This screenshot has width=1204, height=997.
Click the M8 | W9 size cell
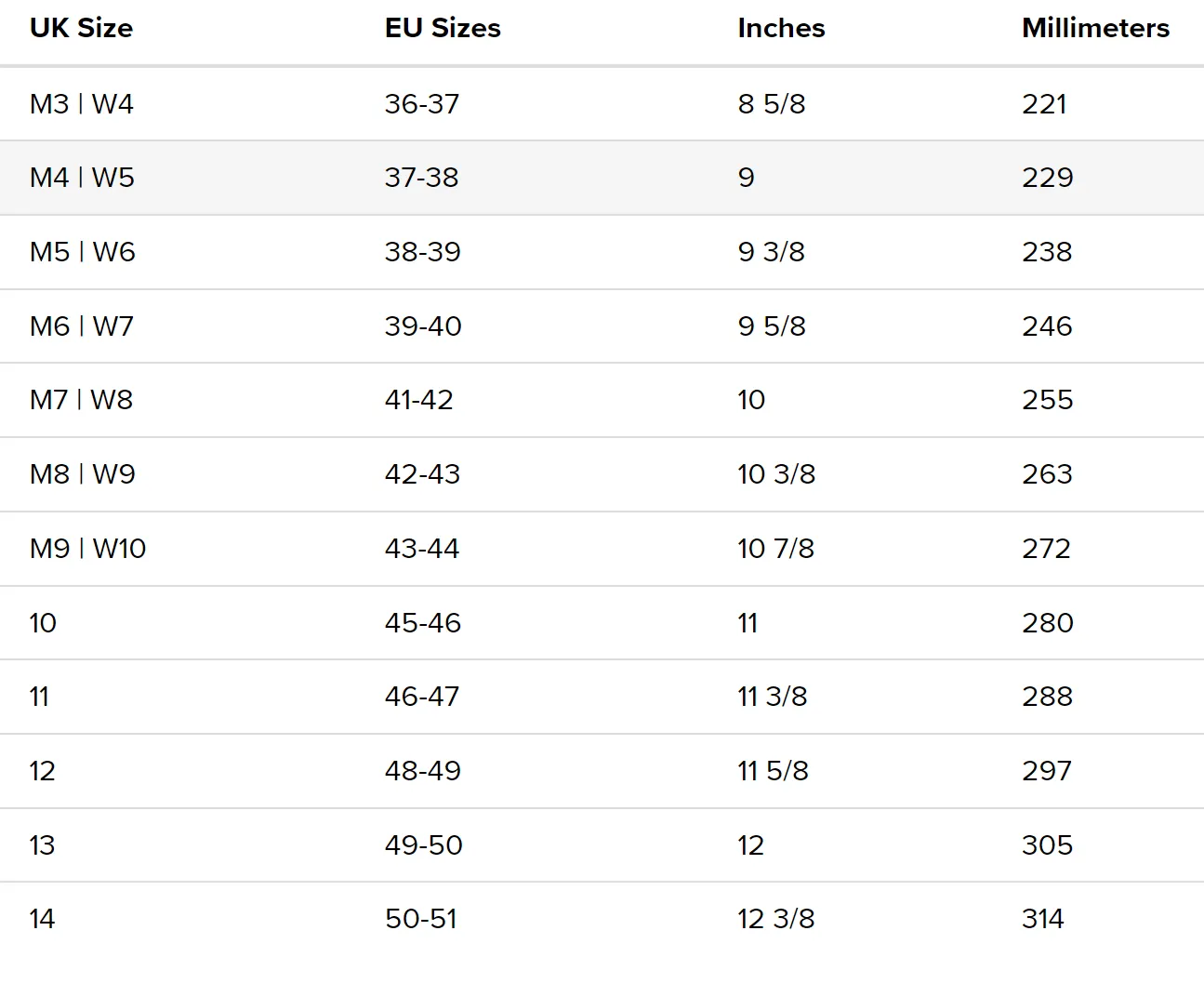83,474
